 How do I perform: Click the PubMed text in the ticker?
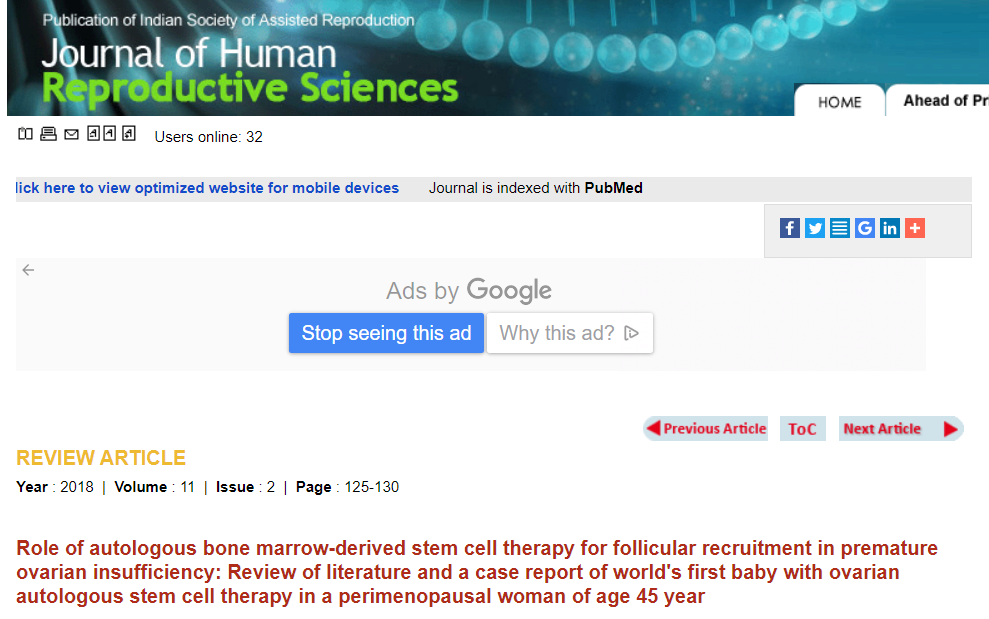tap(613, 188)
